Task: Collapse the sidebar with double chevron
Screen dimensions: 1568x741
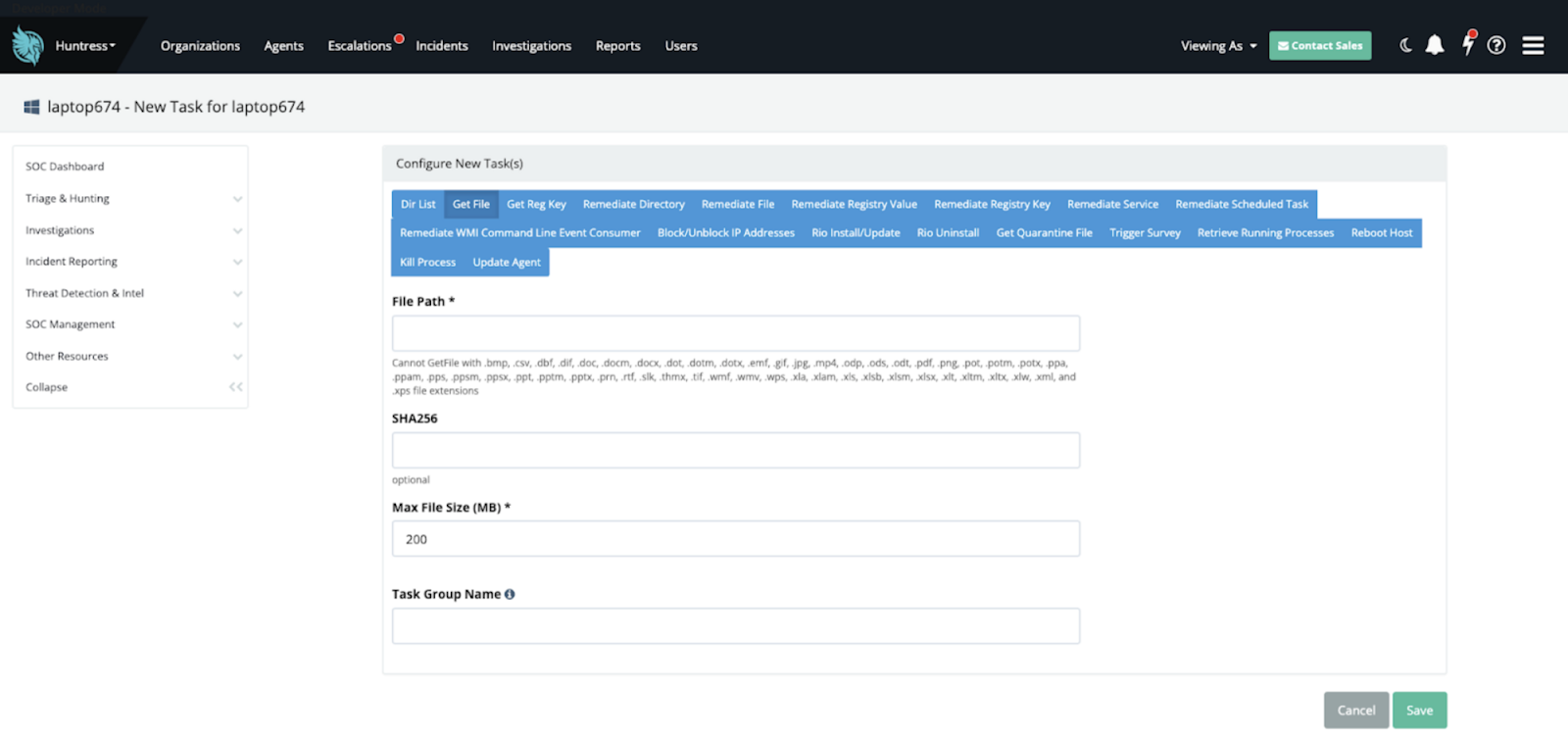Action: 235,387
